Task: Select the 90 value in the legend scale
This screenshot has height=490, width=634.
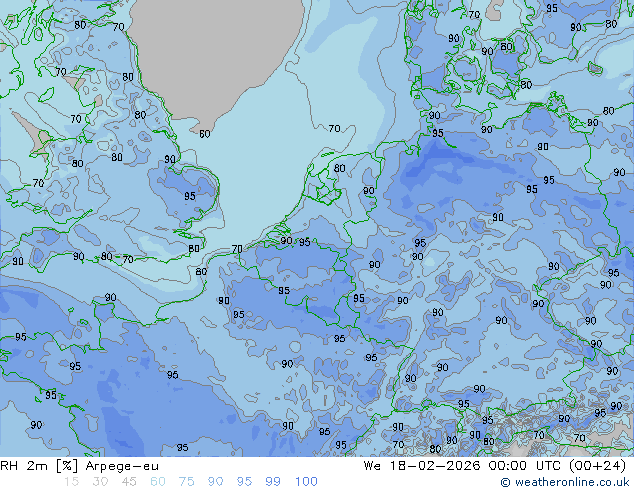Action: pos(215,482)
